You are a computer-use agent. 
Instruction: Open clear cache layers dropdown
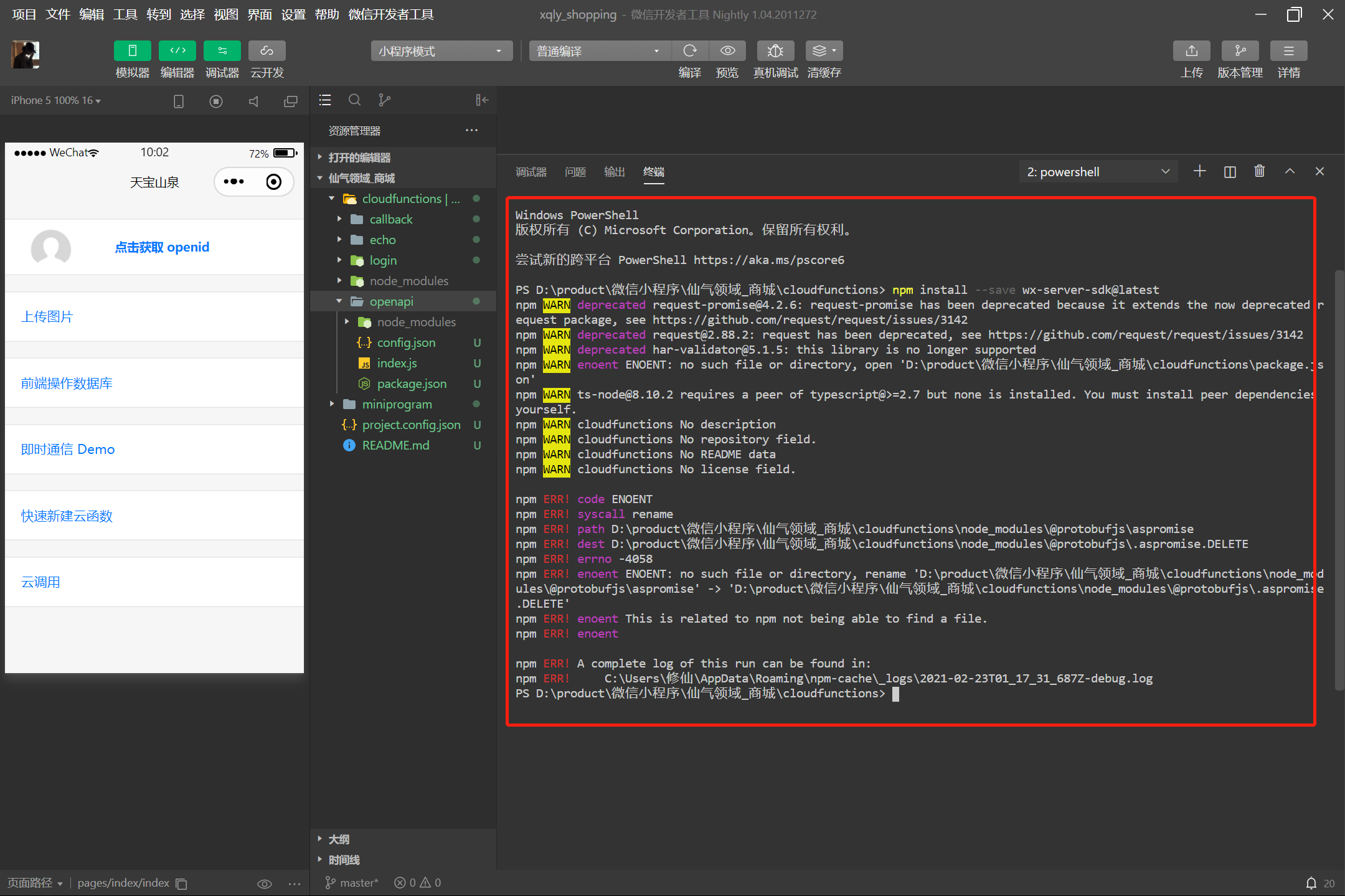824,51
